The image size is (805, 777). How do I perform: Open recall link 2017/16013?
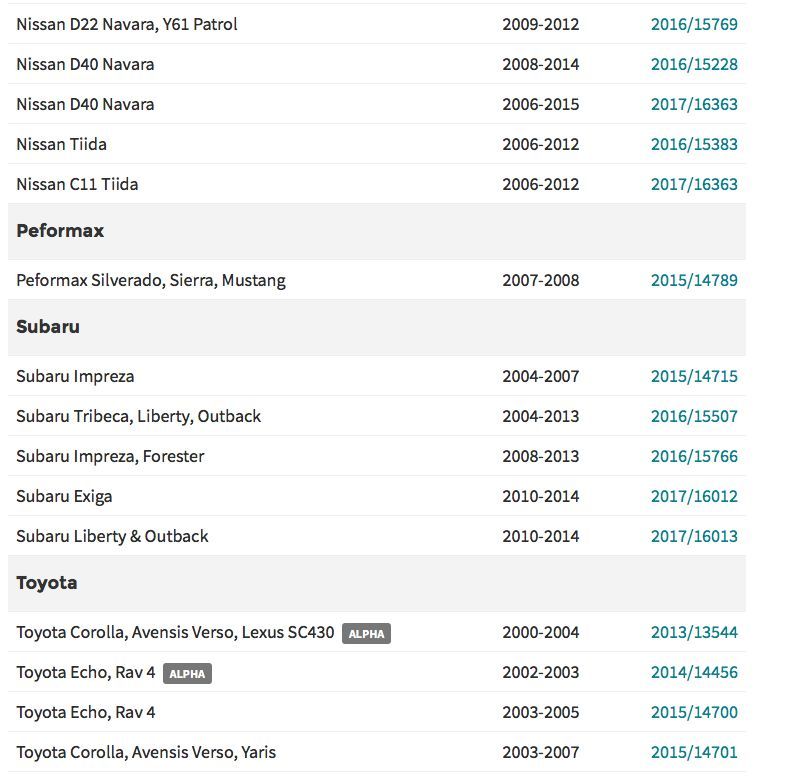[x=694, y=537]
